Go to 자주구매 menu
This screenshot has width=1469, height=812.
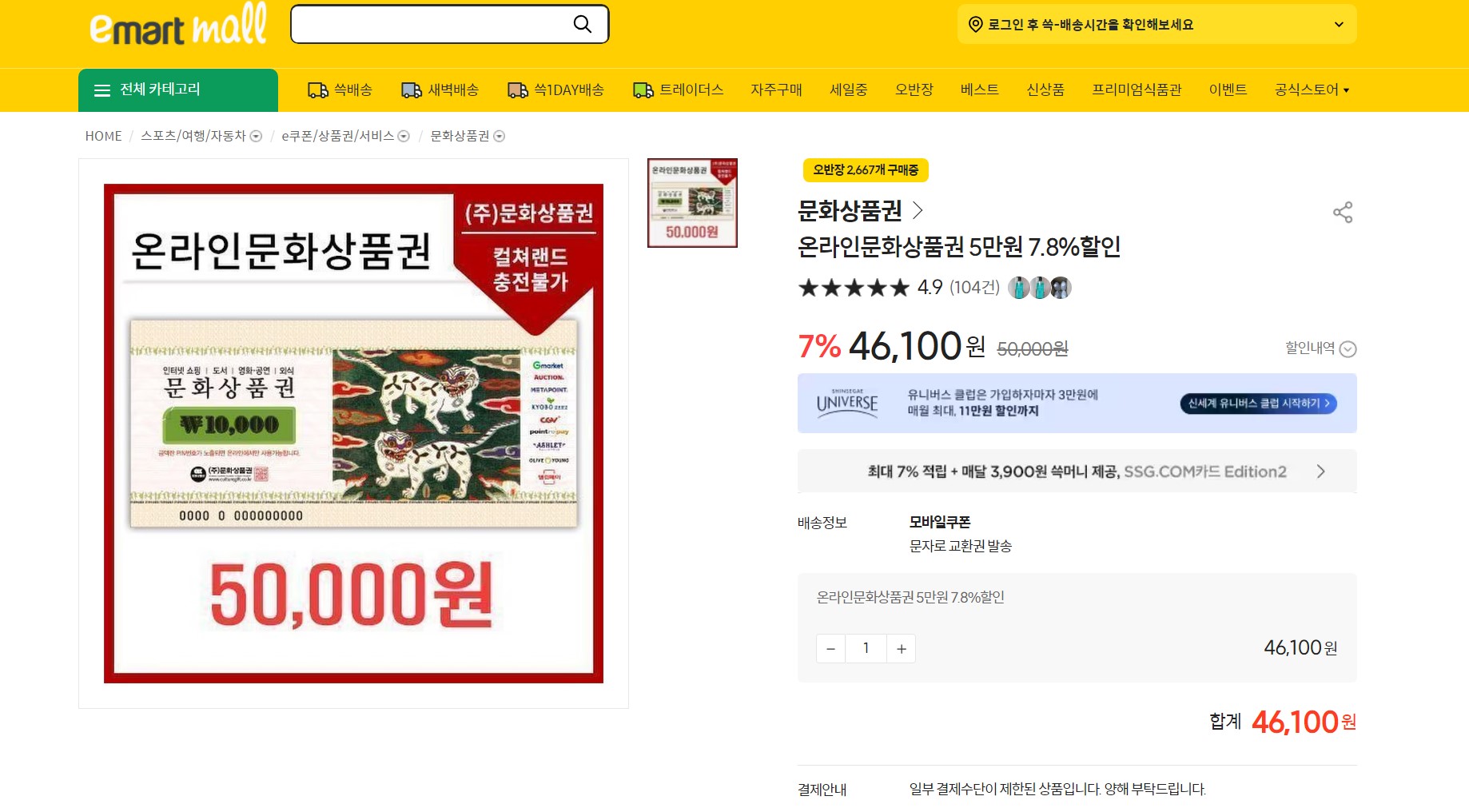(776, 90)
